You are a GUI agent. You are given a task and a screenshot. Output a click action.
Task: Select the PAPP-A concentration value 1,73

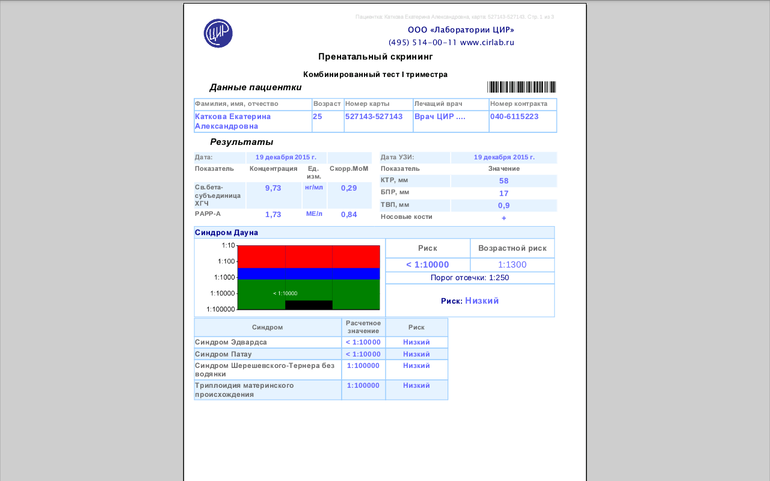pyautogui.click(x=273, y=214)
